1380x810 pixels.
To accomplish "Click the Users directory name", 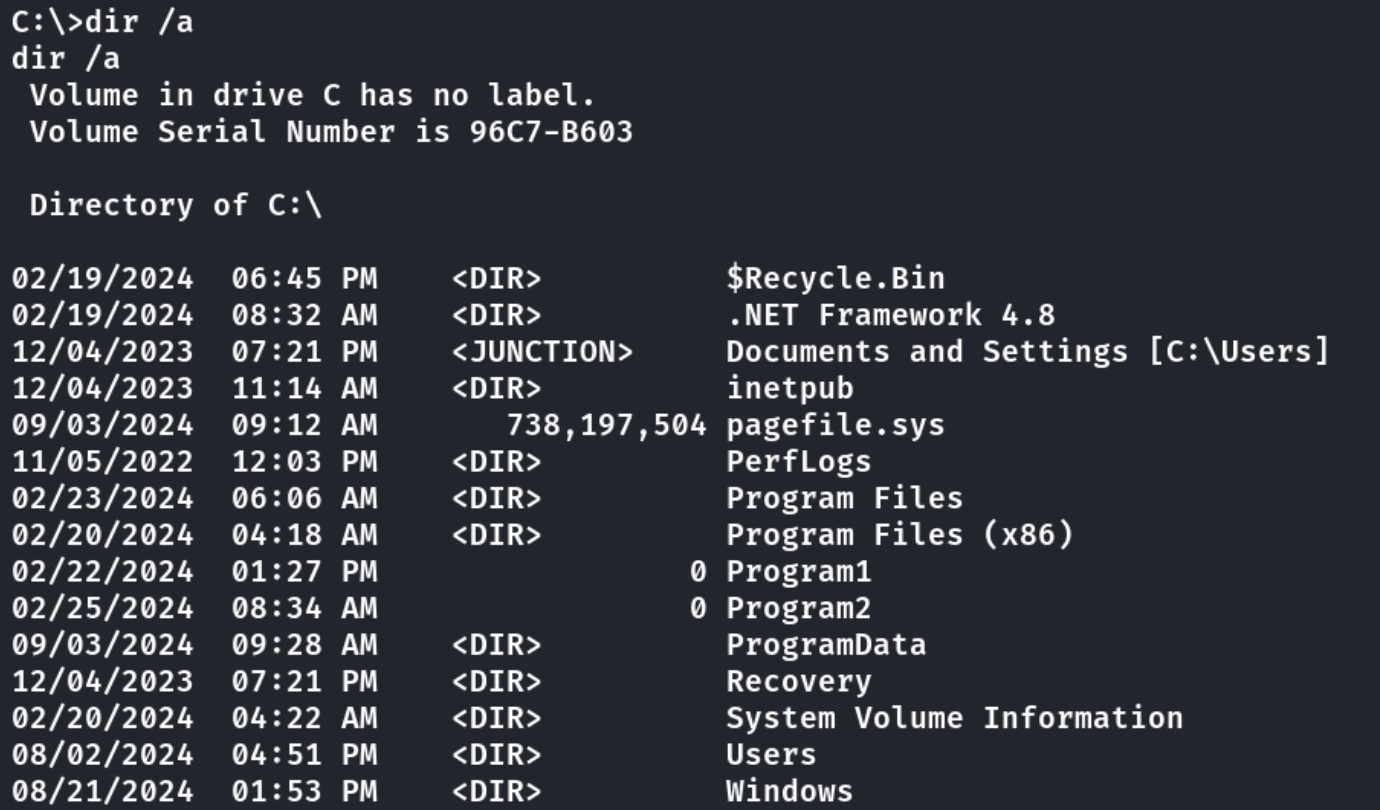I will (771, 755).
